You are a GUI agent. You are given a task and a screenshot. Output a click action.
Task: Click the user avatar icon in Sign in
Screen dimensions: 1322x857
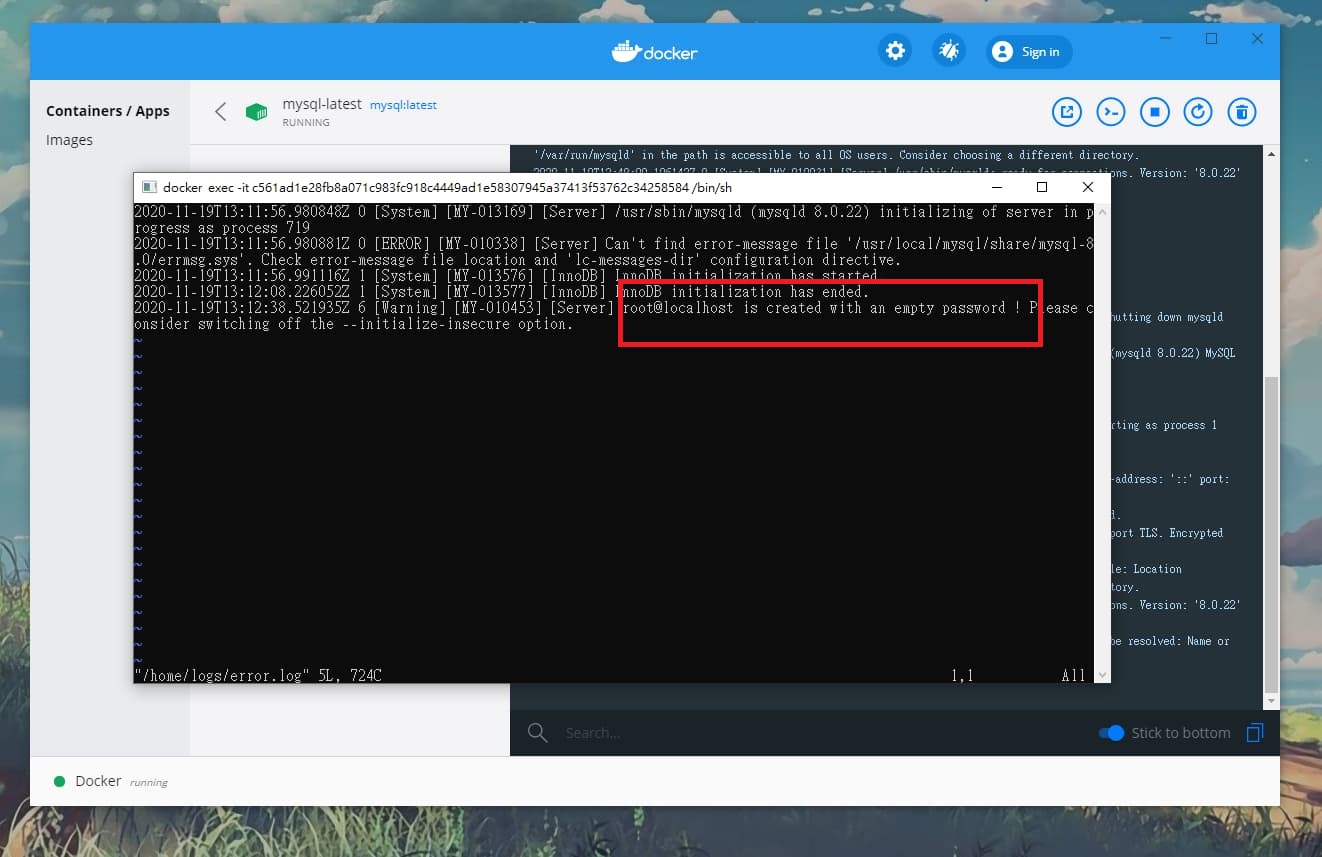(1002, 52)
